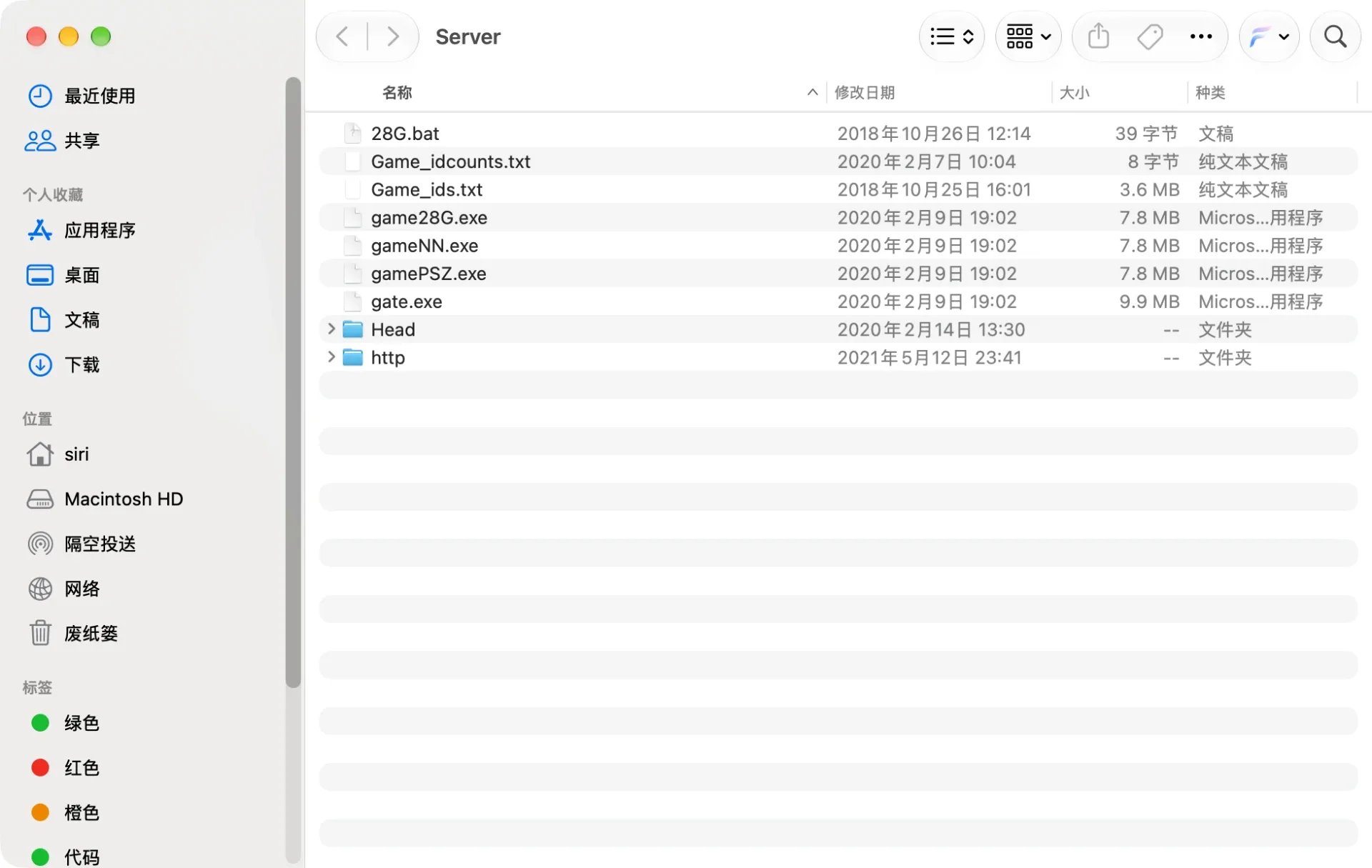The image size is (1372, 868).
Task: Select the 绿色 green tag
Action: tap(65, 723)
